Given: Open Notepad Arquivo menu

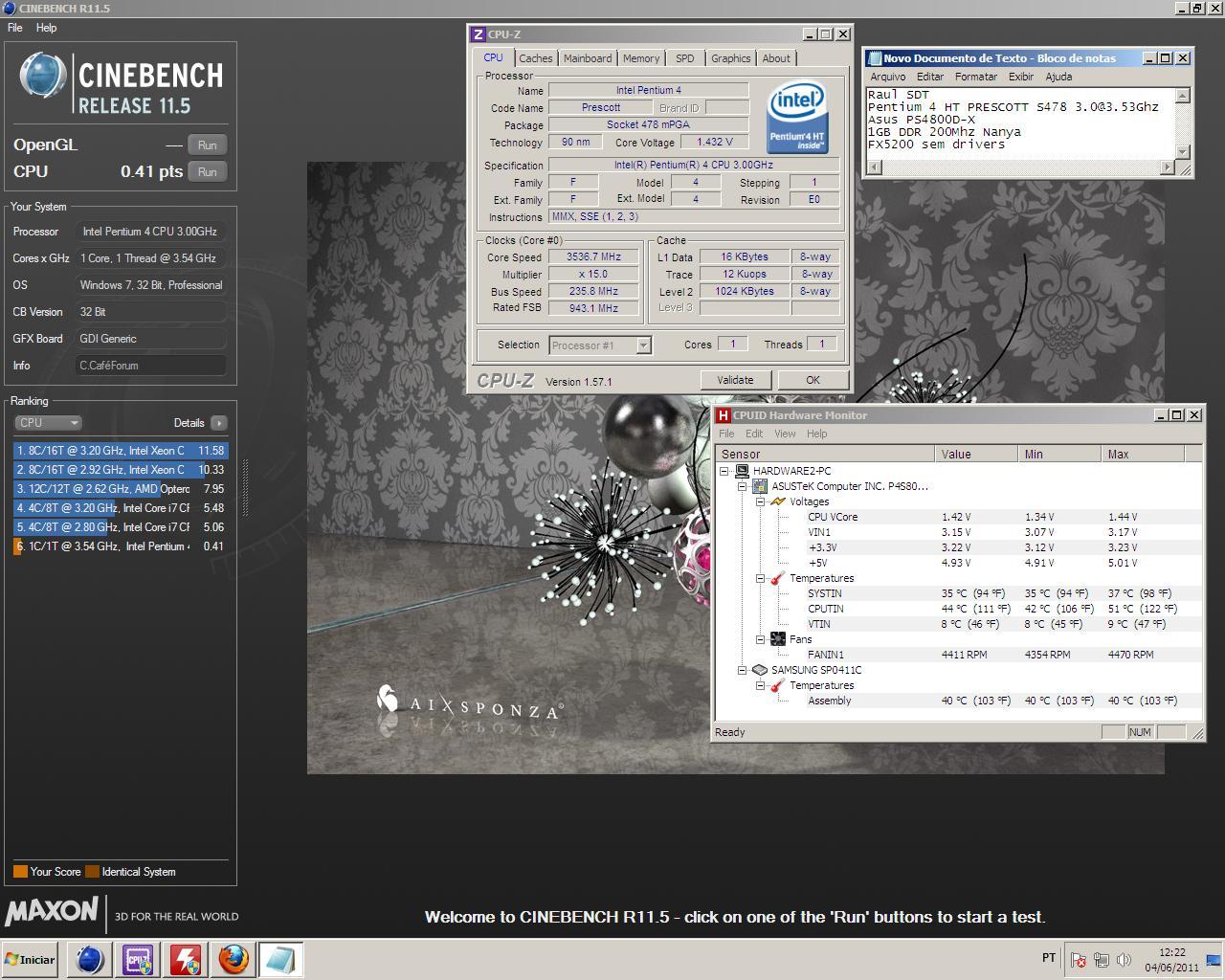Looking at the screenshot, I should [887, 77].
